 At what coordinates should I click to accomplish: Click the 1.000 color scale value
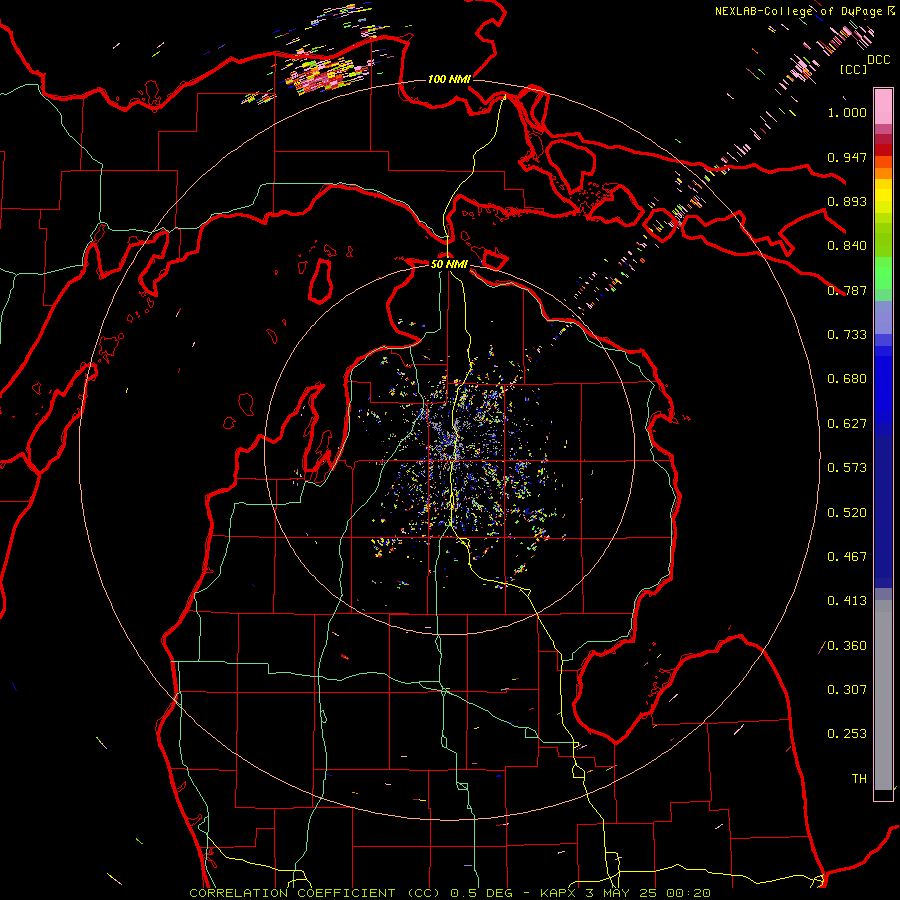point(847,112)
